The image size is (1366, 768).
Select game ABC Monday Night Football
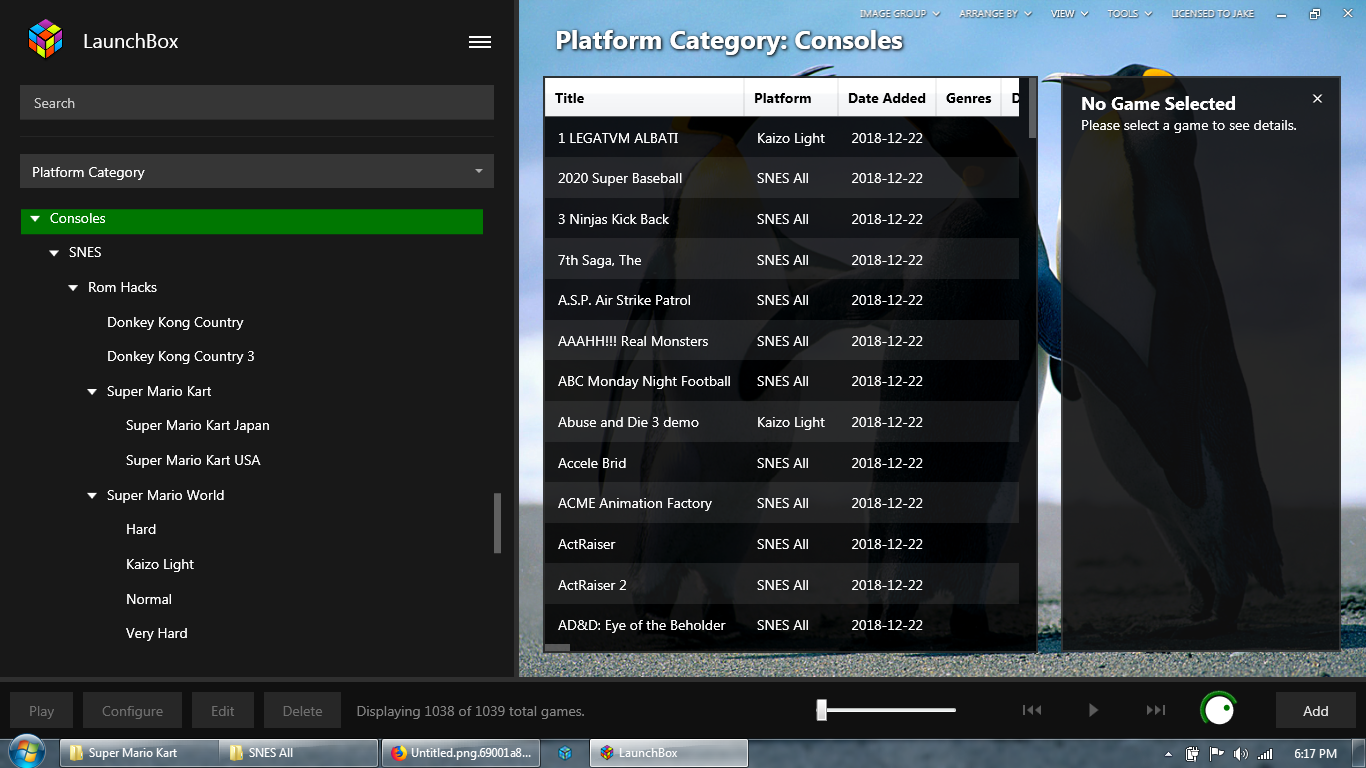click(x=782, y=381)
